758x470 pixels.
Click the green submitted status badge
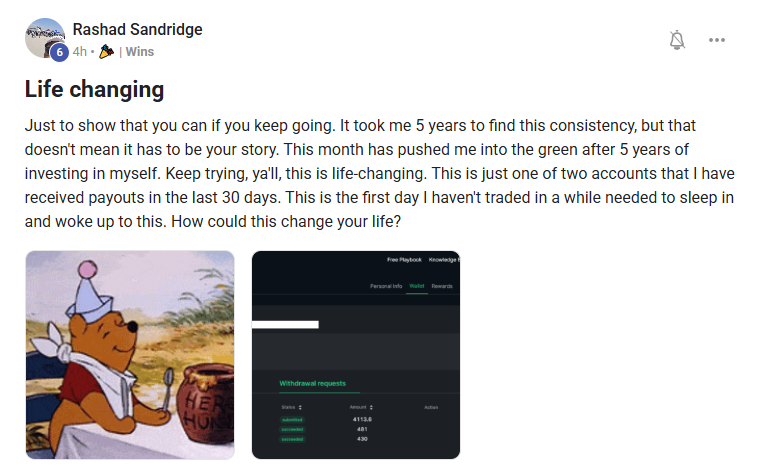tap(292, 420)
